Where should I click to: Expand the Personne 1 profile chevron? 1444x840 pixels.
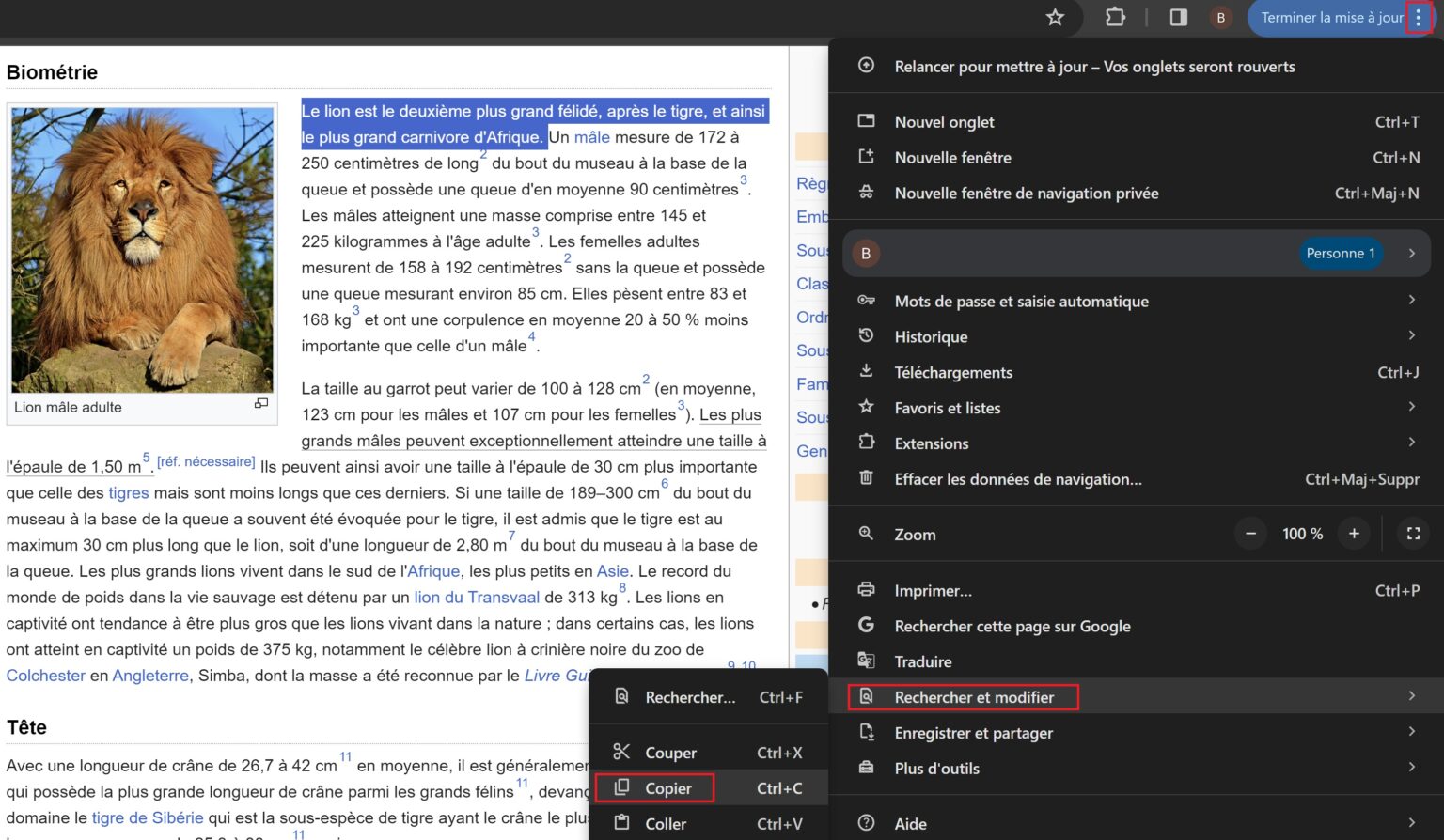(x=1412, y=252)
